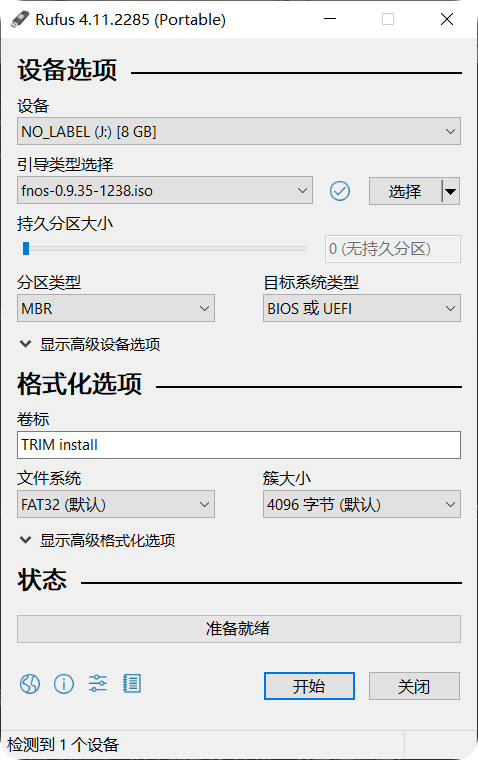Screen dimensions: 478x760
Task: Open the 文件系统 FAT32 dropdown
Action: click(x=116, y=504)
